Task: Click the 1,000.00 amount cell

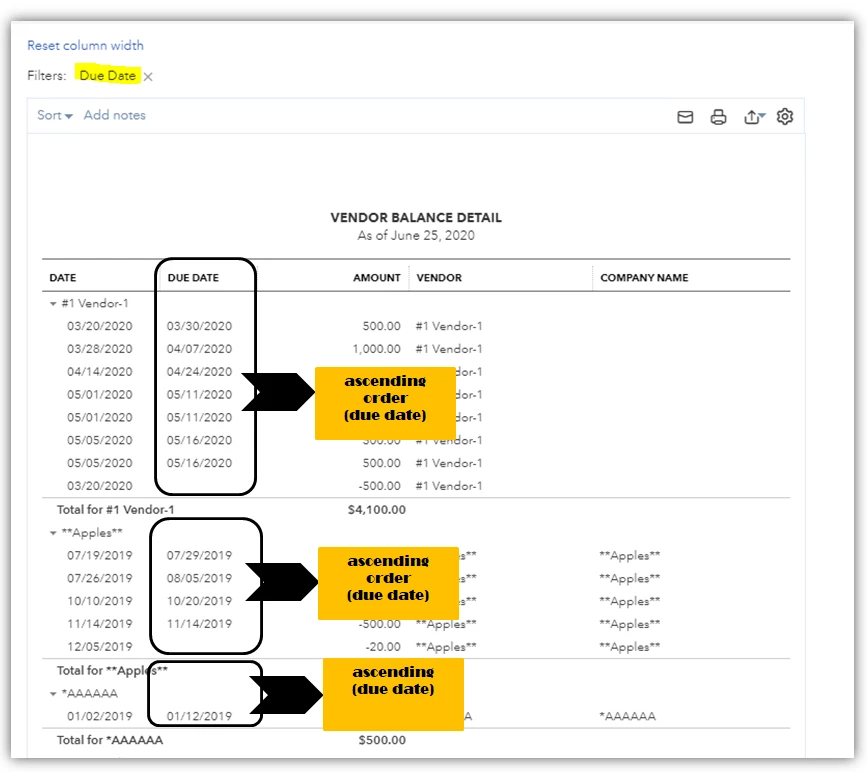Action: [x=377, y=349]
